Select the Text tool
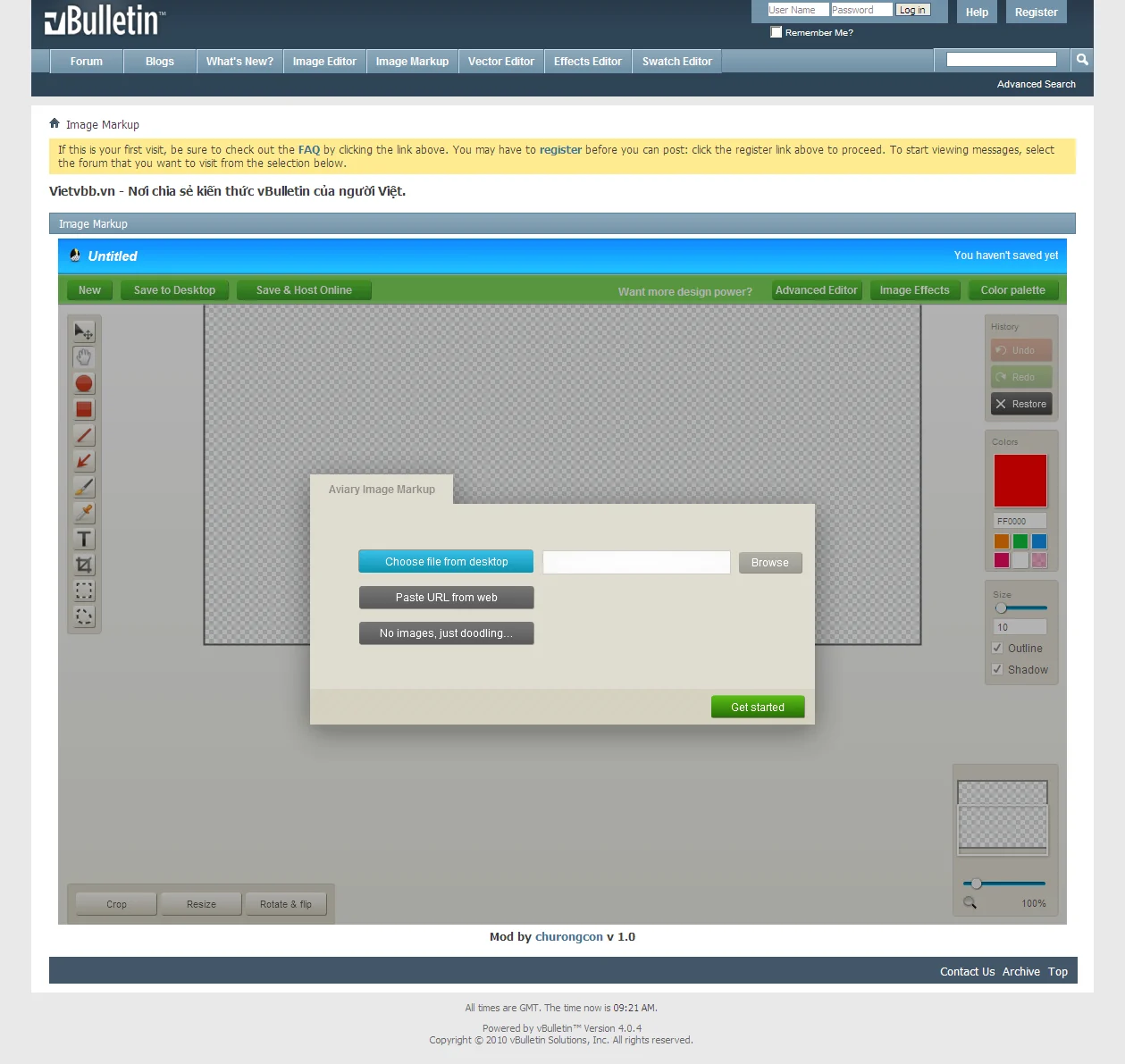Screen dimensions: 1125x1064 click(x=84, y=539)
